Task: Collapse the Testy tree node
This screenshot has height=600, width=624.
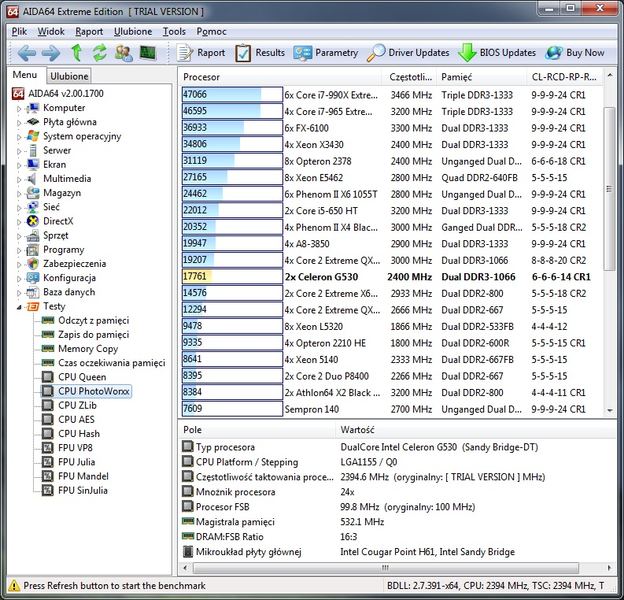Action: tap(19, 307)
